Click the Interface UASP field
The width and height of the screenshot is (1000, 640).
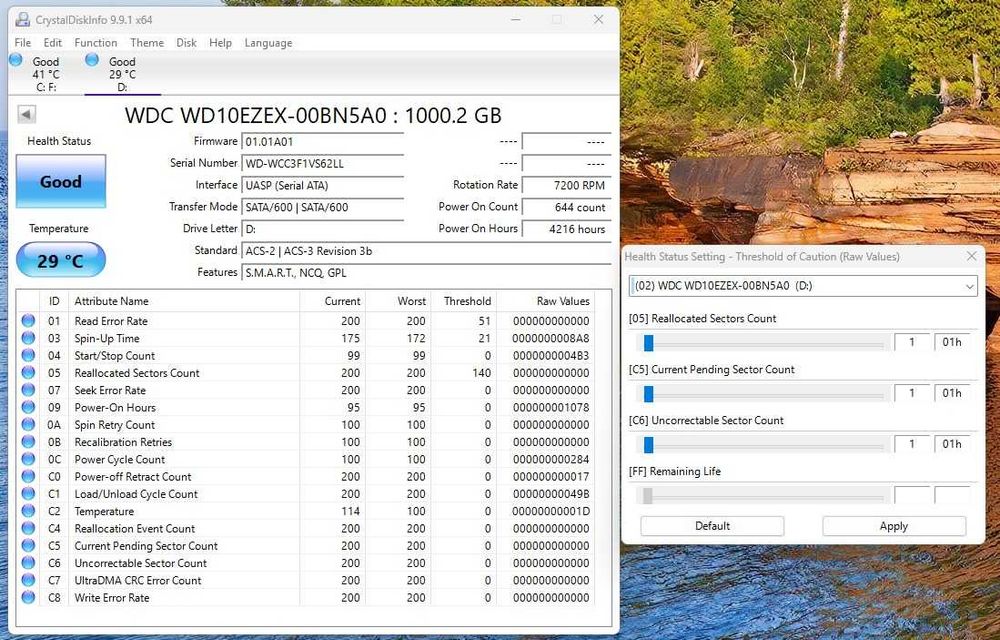point(323,185)
